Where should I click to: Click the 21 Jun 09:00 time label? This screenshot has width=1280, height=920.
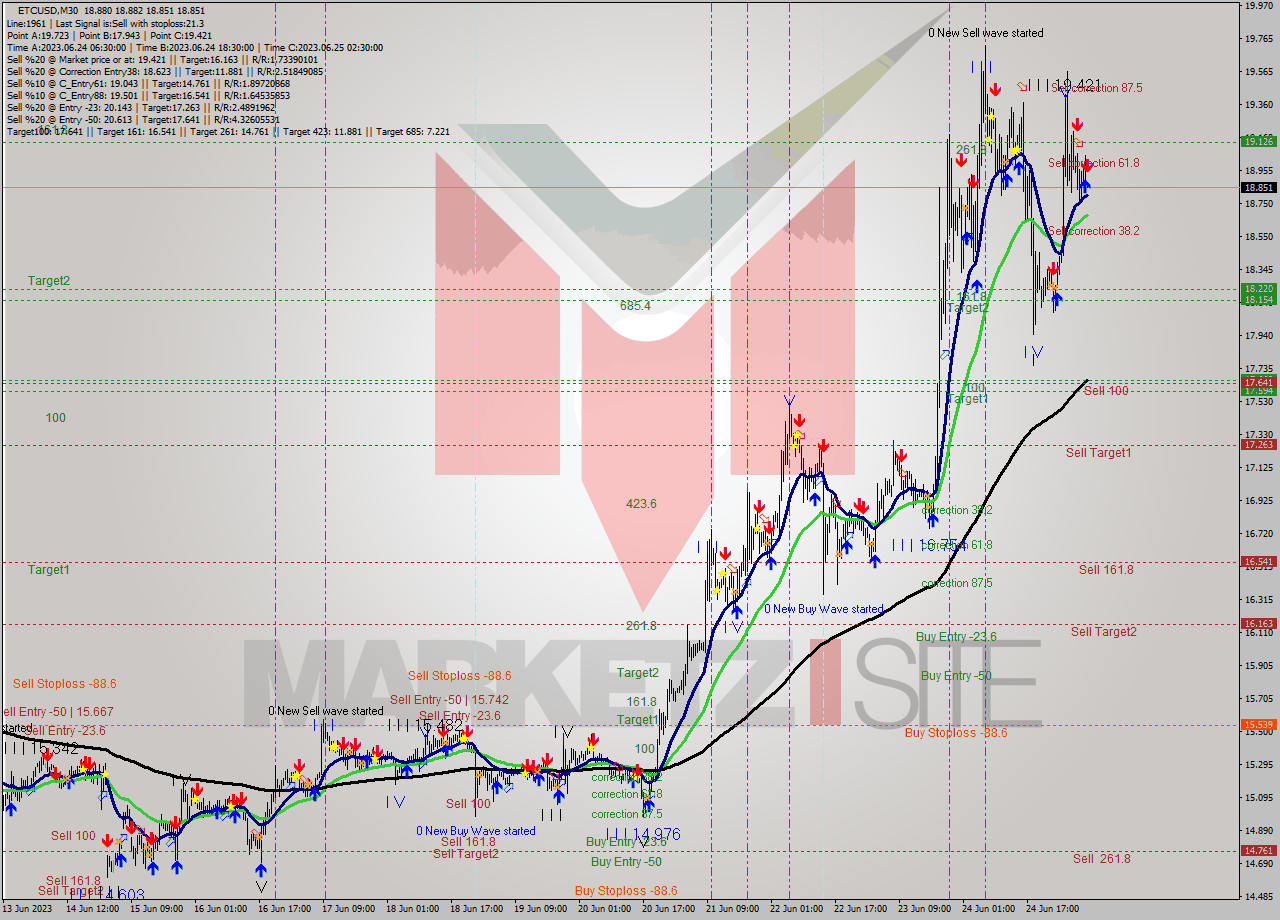tap(733, 909)
